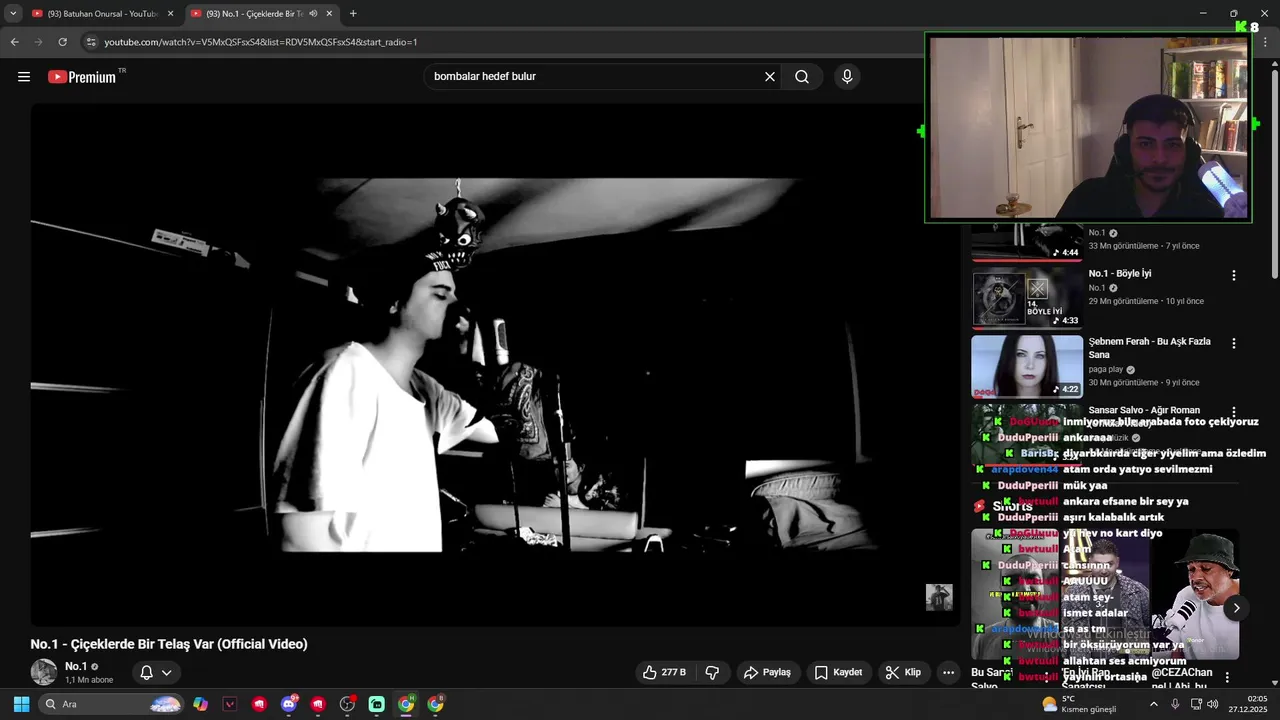Select the No.1 Çiçeklerde Bir Telaş tab
Image resolution: width=1280 pixels, height=720 pixels.
tap(262, 14)
